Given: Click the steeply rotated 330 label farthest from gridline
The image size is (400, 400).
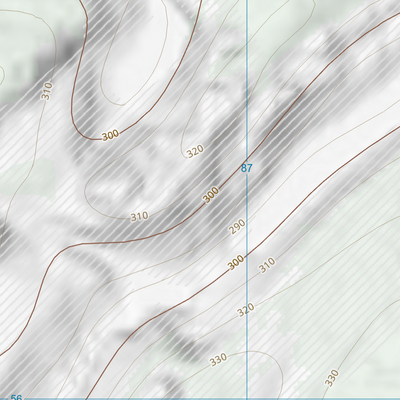Looking at the screenshot, I should (x=332, y=378).
